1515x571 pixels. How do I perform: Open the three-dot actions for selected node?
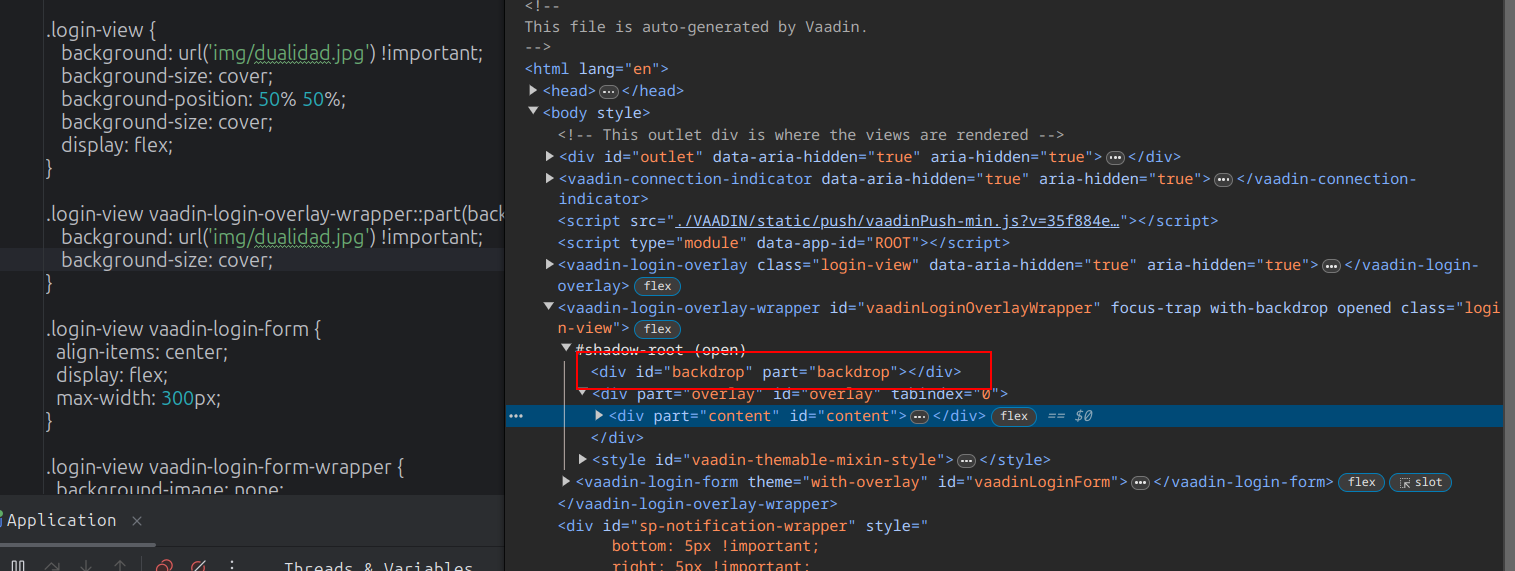[x=516, y=416]
